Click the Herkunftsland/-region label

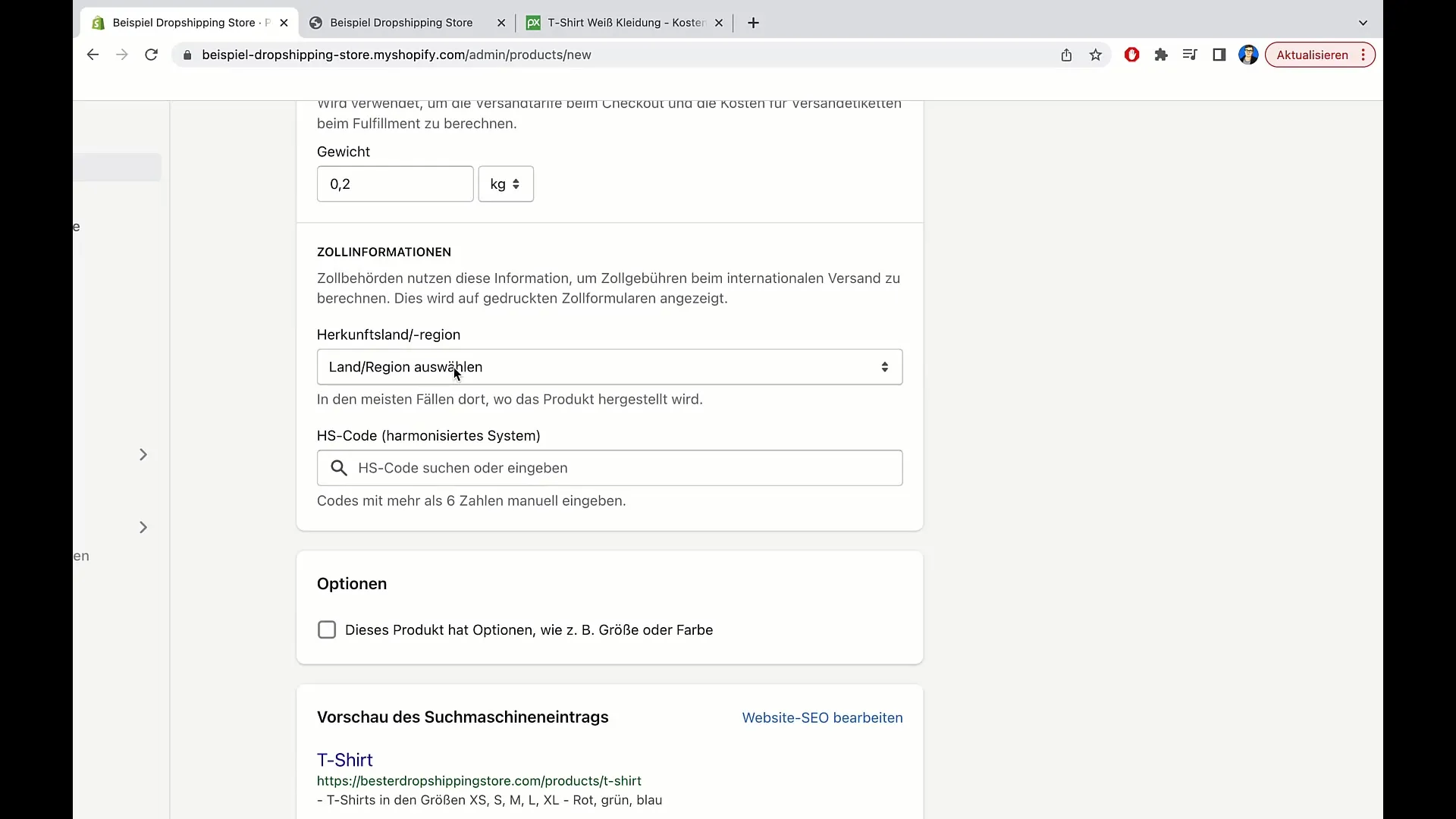click(388, 335)
